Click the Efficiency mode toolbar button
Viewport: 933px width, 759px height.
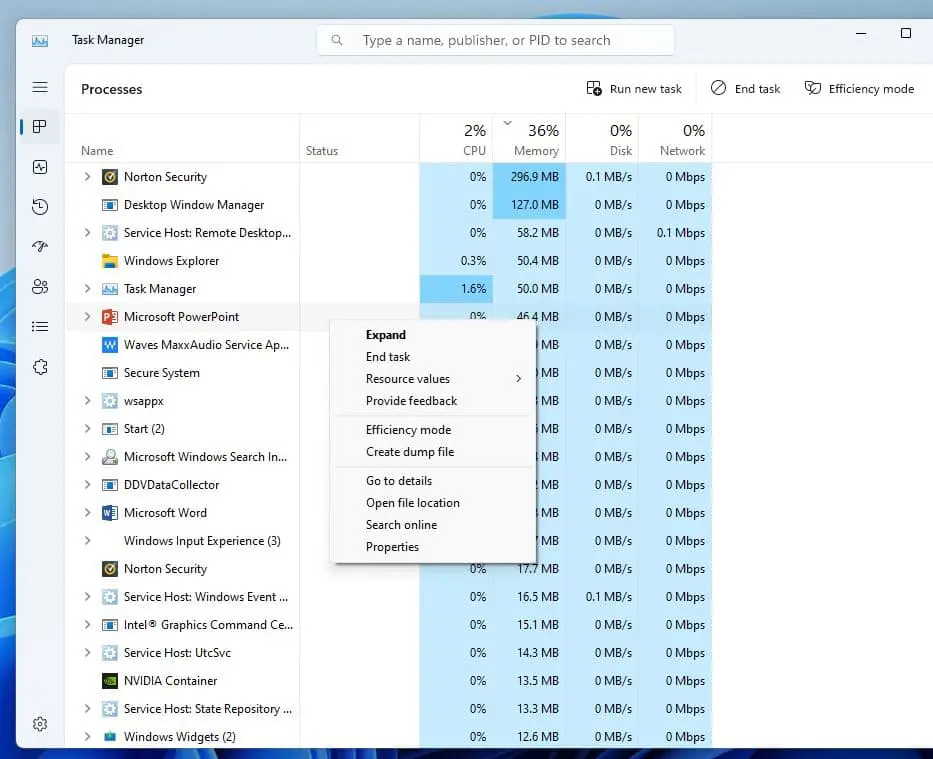click(859, 89)
